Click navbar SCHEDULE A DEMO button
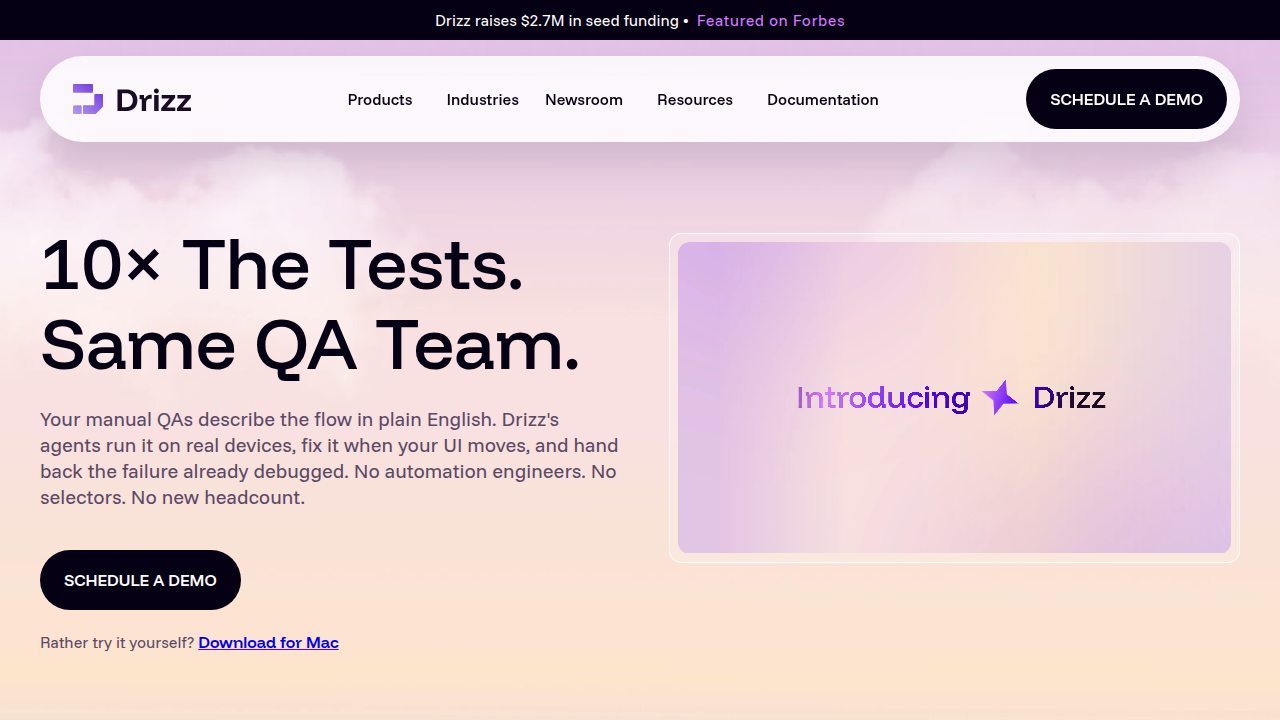Viewport: 1280px width, 720px height. coord(1126,99)
